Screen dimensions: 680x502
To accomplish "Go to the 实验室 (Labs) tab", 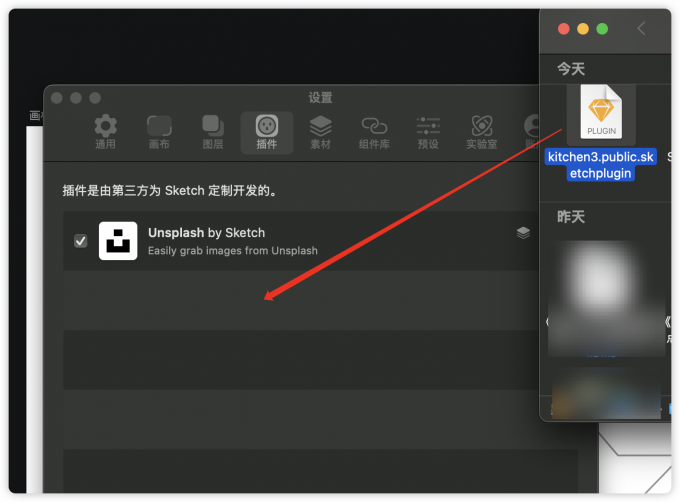I will [x=482, y=132].
